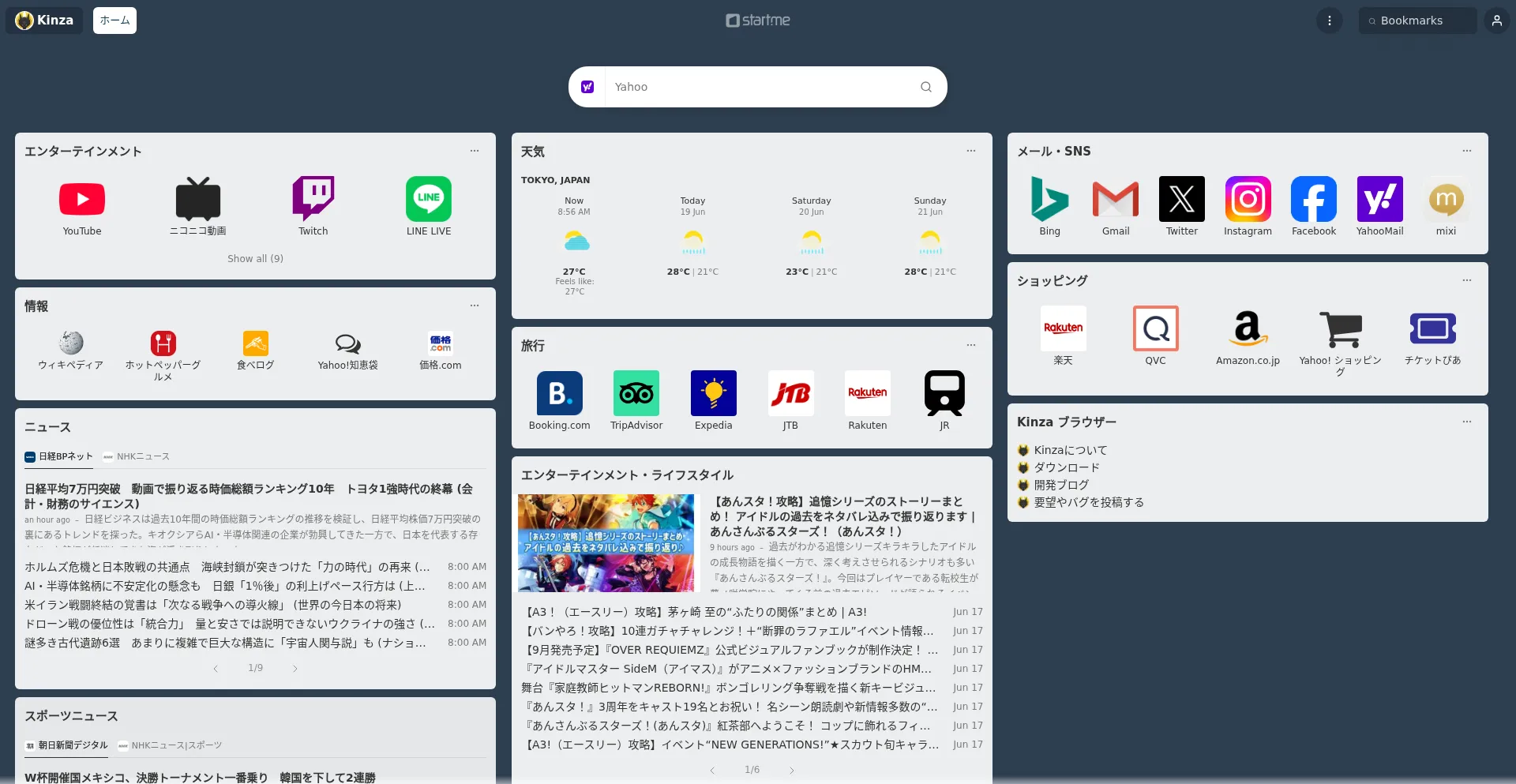Open the JTB bookmark icon
This screenshot has height=784, width=1516.
790,393
